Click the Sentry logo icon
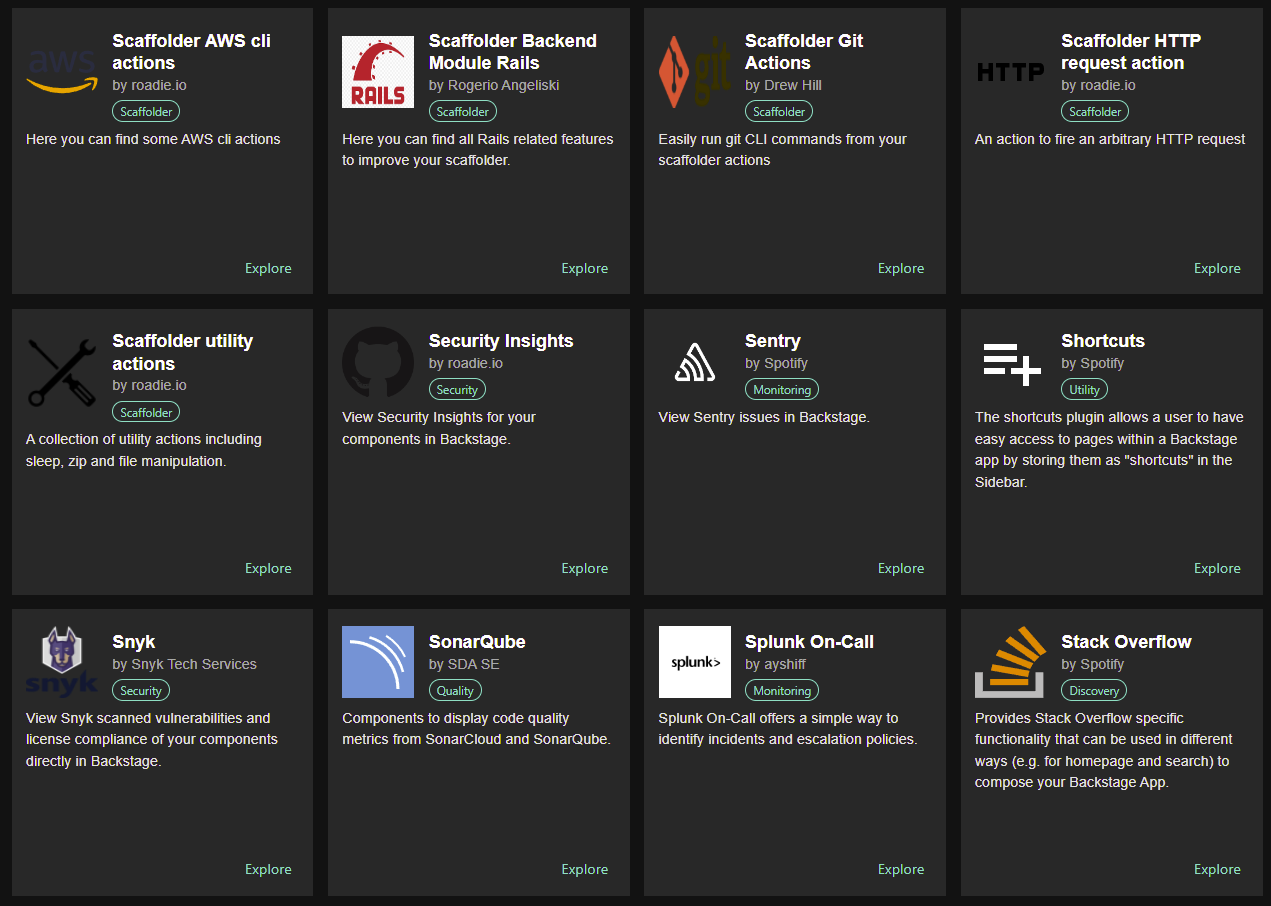The width and height of the screenshot is (1271, 906). coord(694,362)
